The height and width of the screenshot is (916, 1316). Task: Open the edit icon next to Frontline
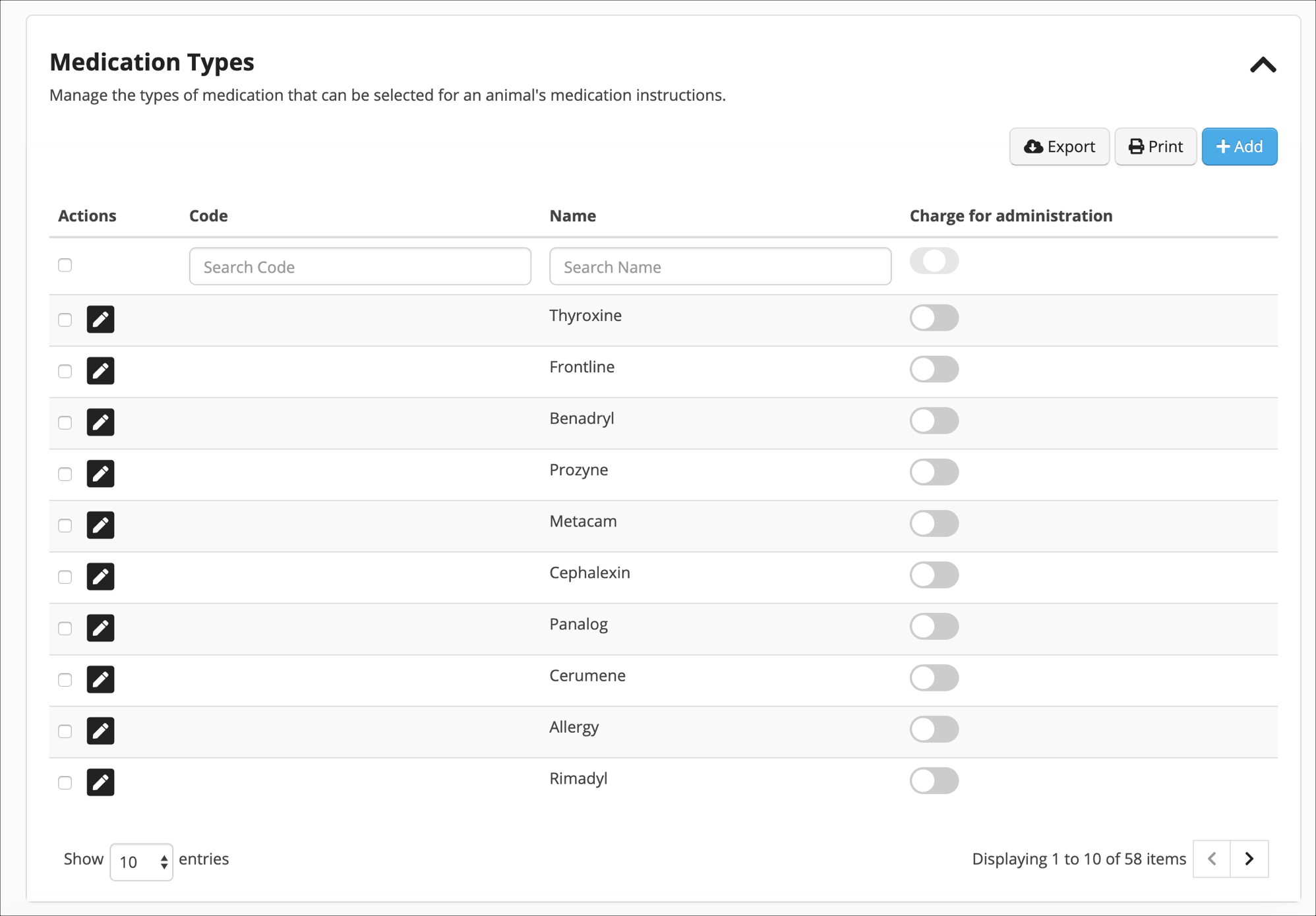pyautogui.click(x=100, y=370)
